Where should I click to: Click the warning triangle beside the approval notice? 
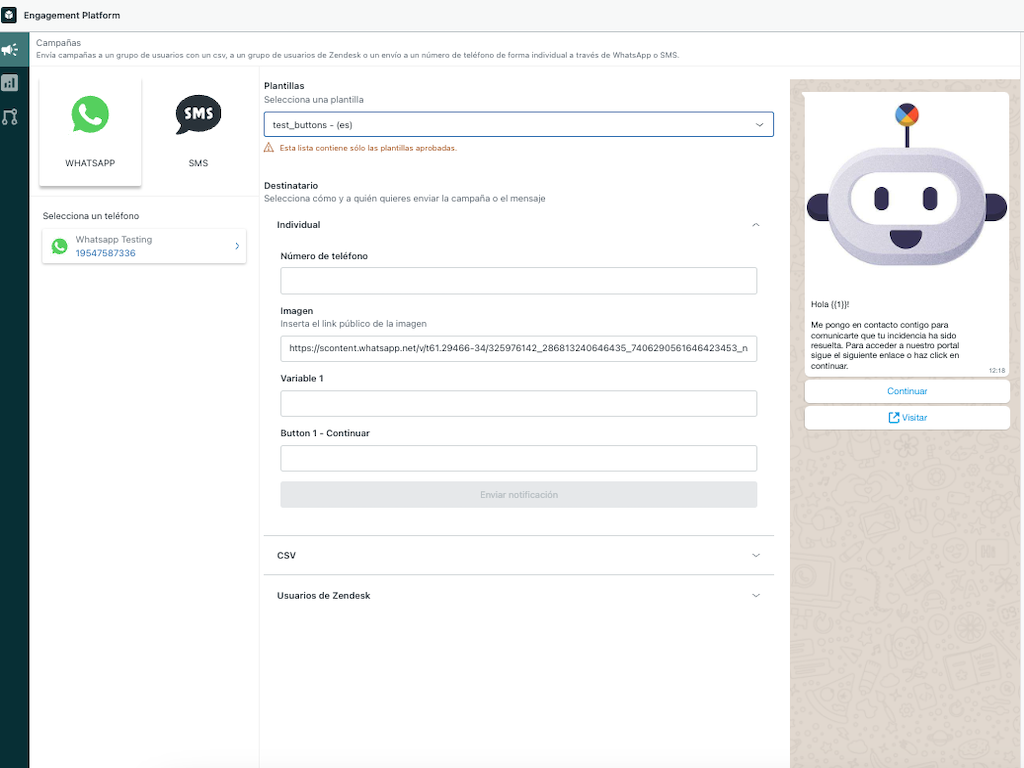pos(268,147)
